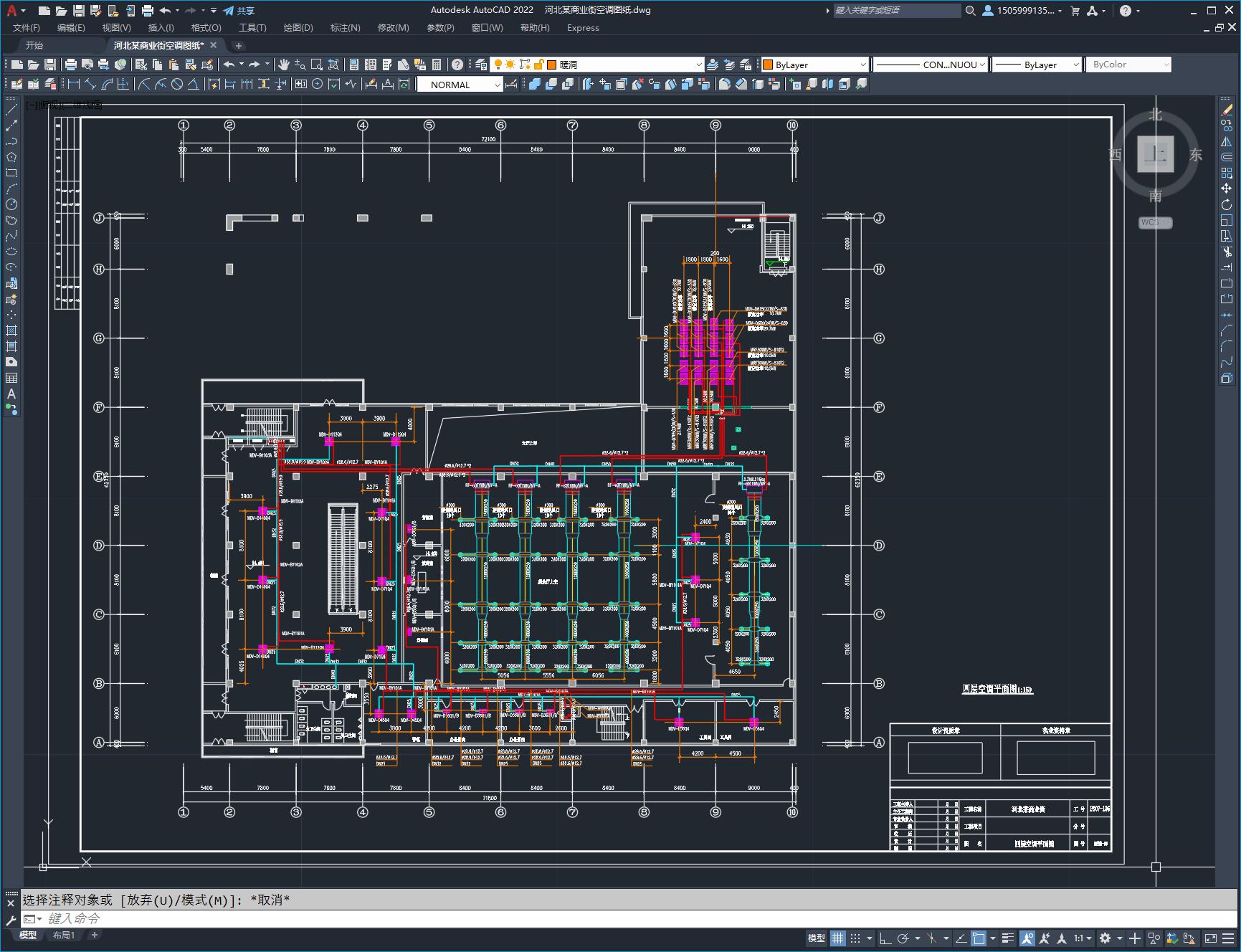1241x952 pixels.
Task: Click Zoom Window tool
Action: [x=316, y=65]
